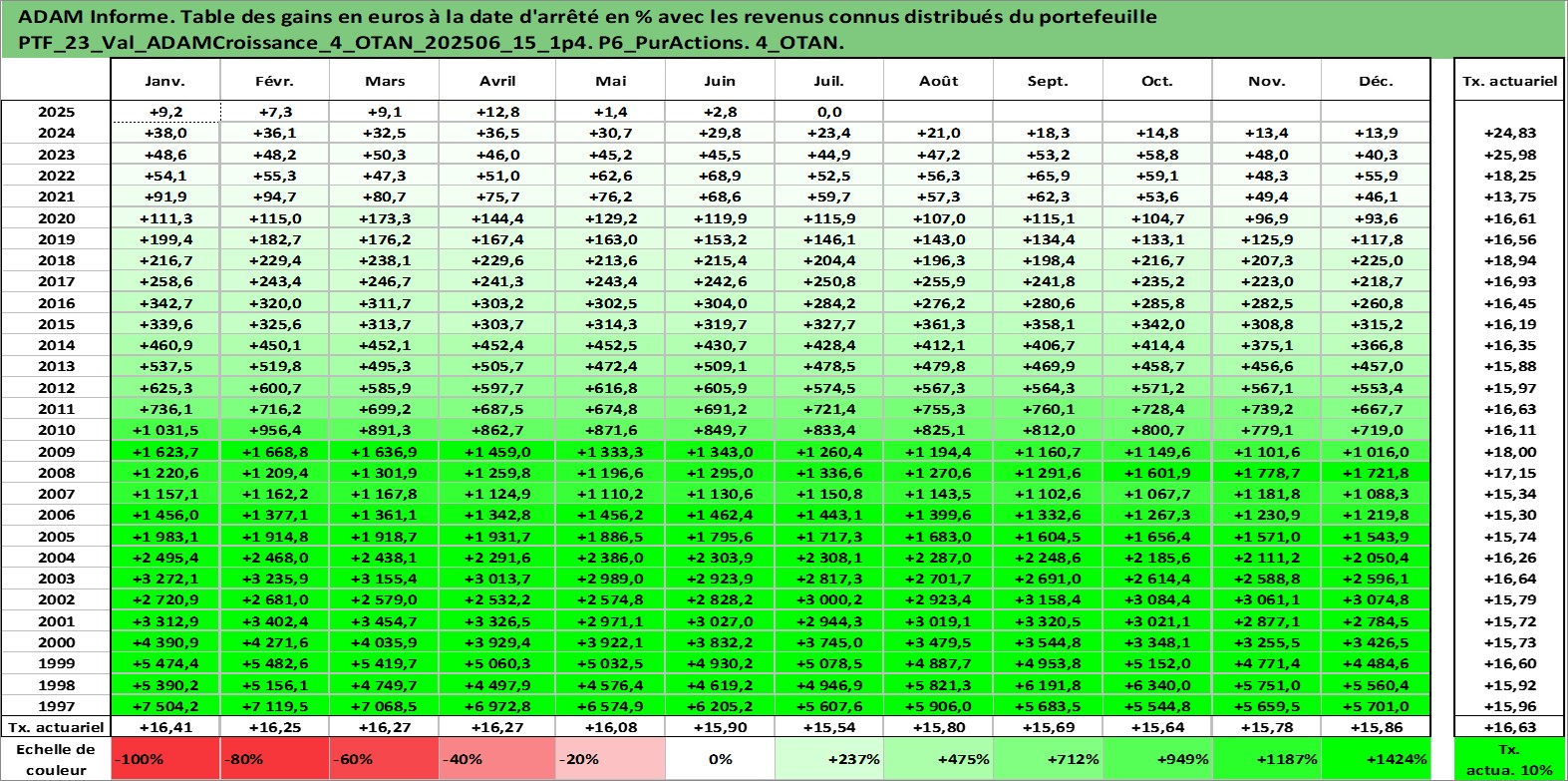Click the 2018 rate value +18,94

click(1509, 260)
